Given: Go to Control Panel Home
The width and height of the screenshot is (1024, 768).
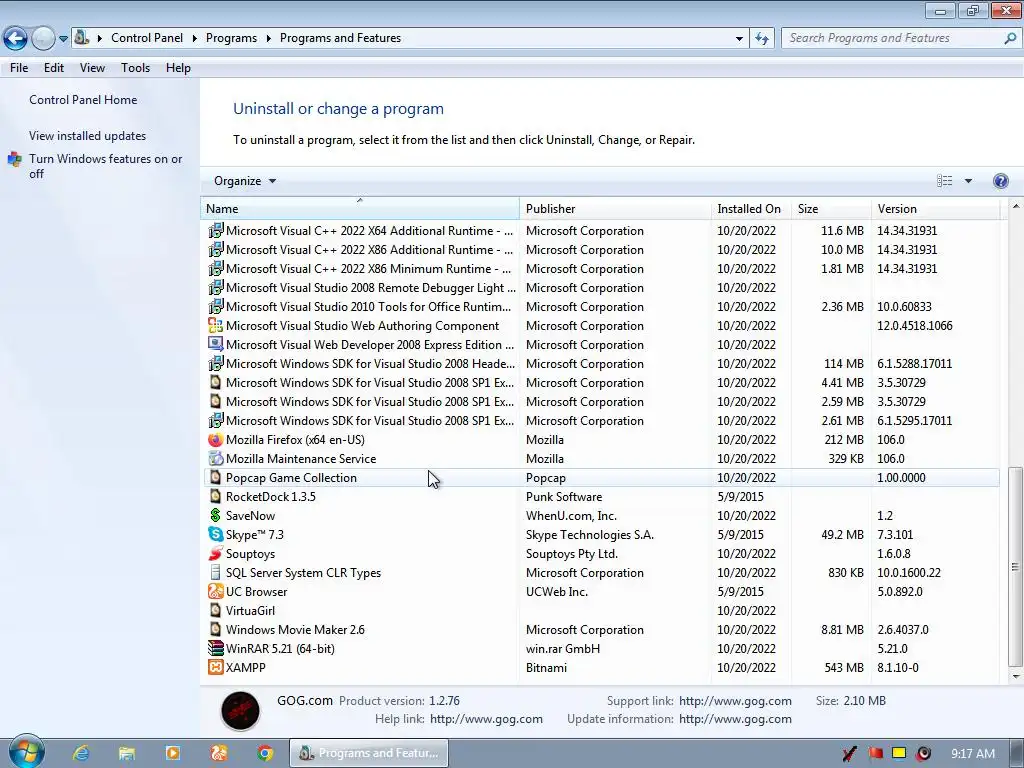Looking at the screenshot, I should tap(83, 100).
